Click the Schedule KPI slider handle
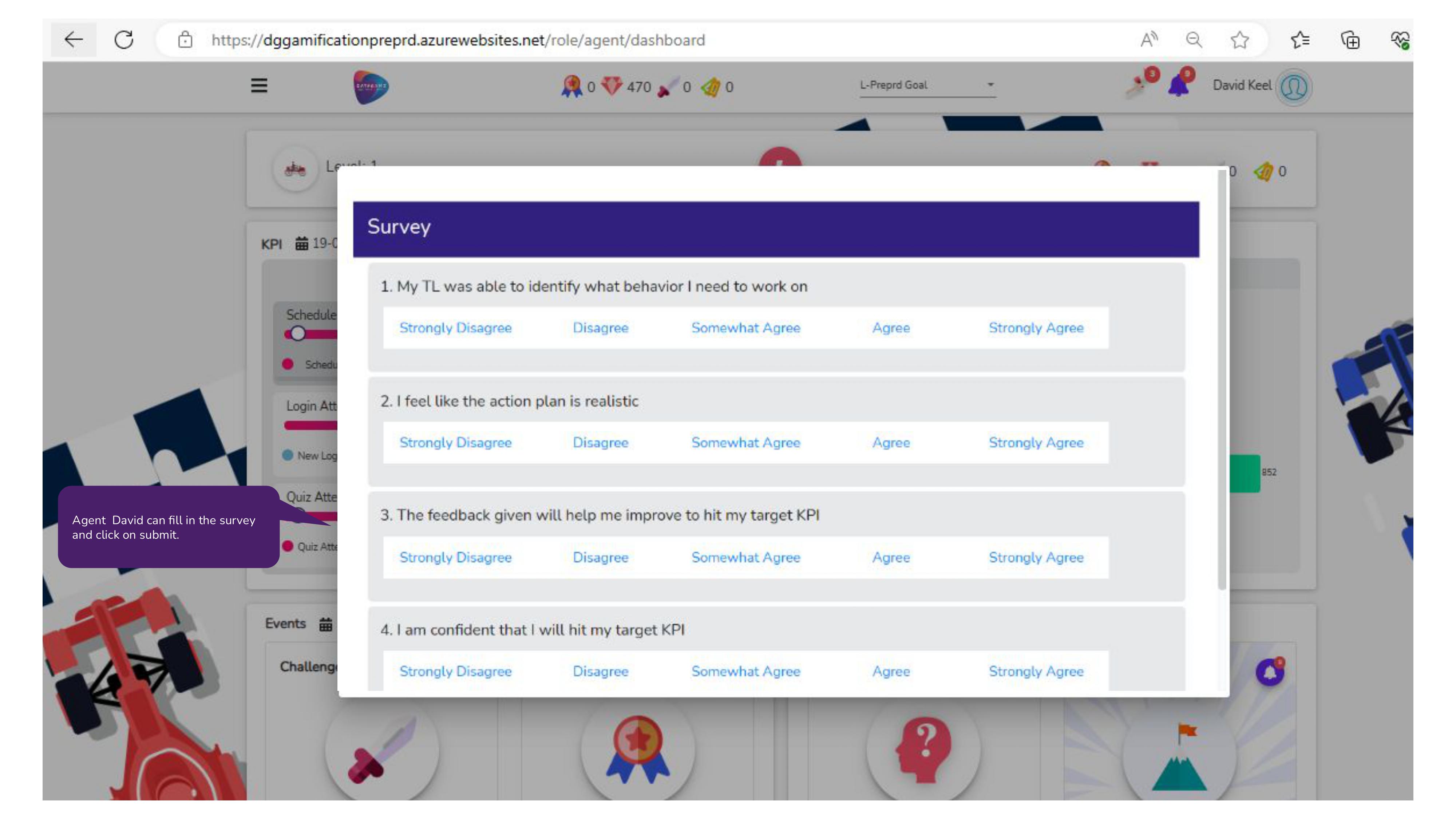Screen dimensions: 1456x819 (298, 333)
